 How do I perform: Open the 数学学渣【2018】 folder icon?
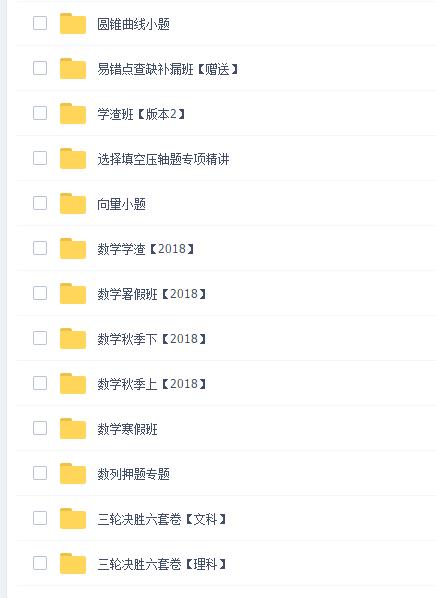click(x=73, y=249)
